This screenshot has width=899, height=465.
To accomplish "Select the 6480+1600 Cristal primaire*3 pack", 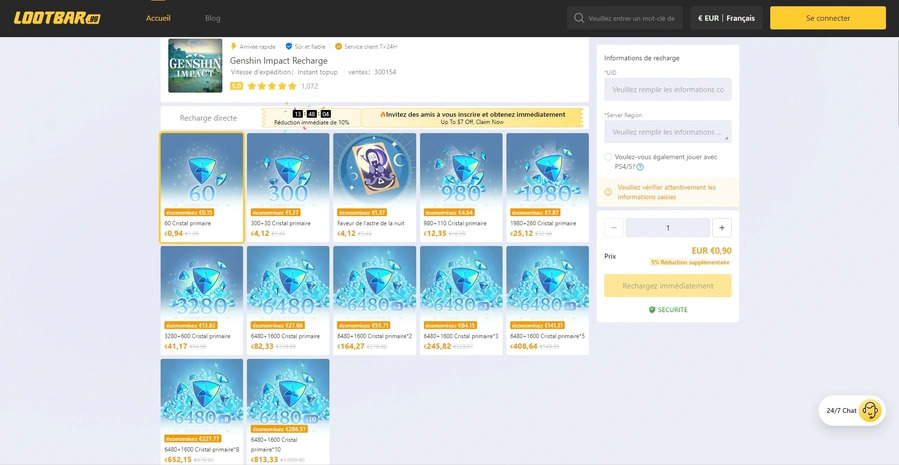I will (x=461, y=300).
